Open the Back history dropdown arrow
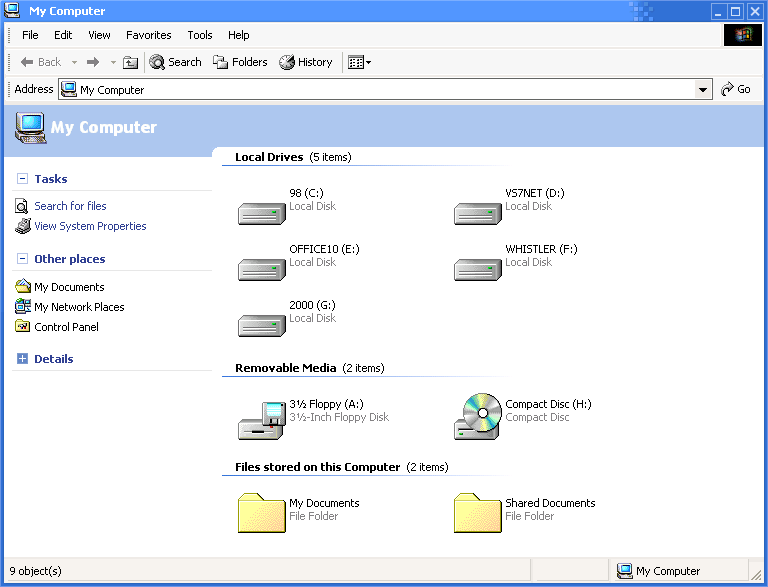 74,62
